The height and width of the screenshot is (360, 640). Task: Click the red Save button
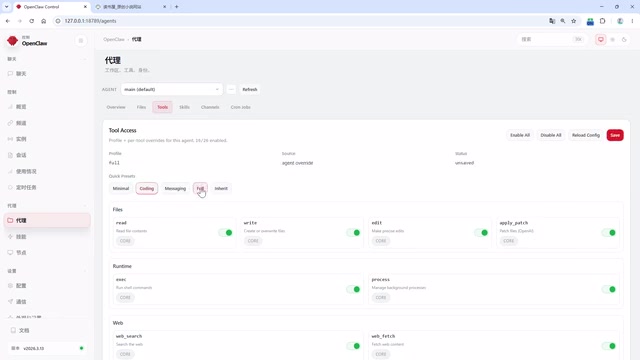pyautogui.click(x=615, y=135)
